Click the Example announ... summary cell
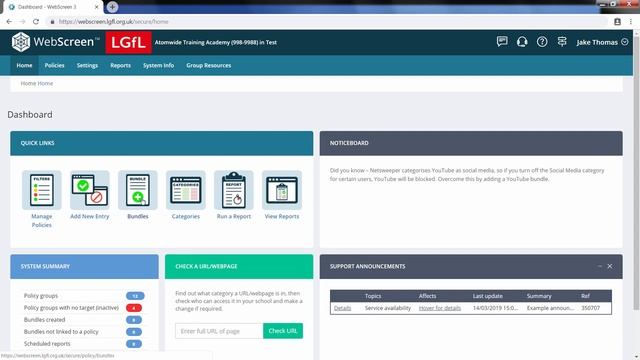This screenshot has width=640, height=360. pyautogui.click(x=550, y=308)
